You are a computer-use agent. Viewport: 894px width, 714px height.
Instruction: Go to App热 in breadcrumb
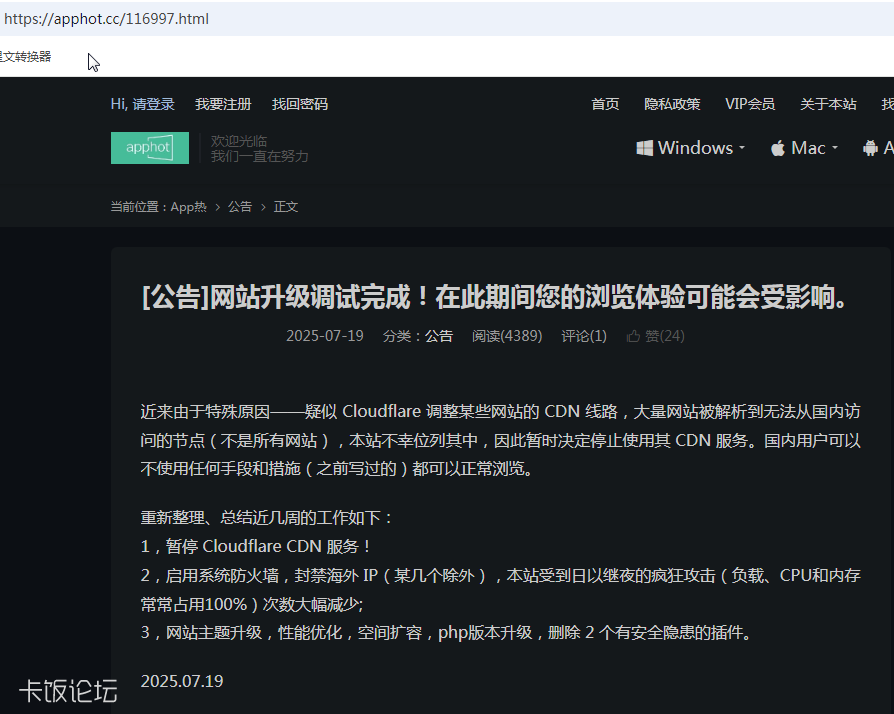(188, 207)
